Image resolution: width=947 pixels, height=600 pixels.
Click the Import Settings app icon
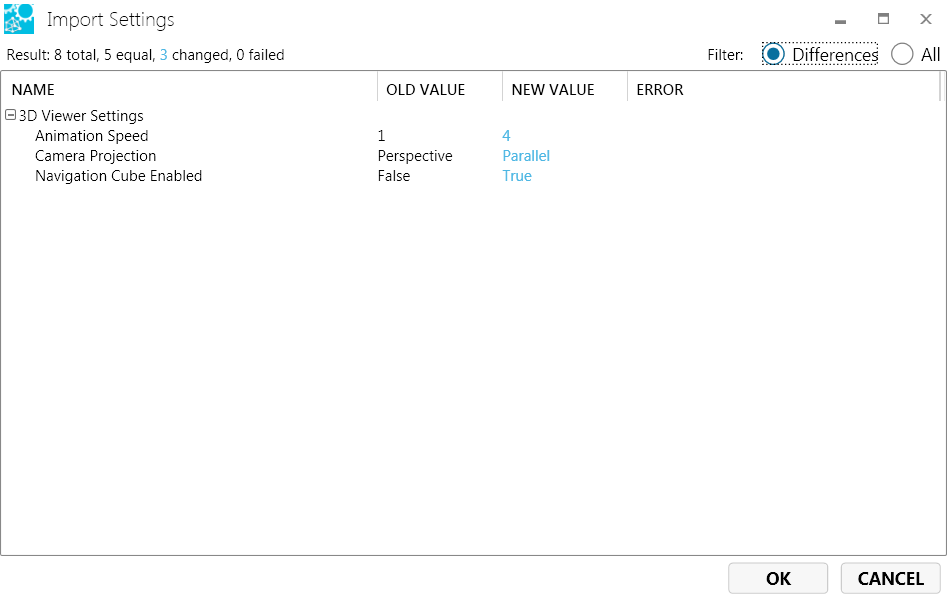pyautogui.click(x=19, y=19)
